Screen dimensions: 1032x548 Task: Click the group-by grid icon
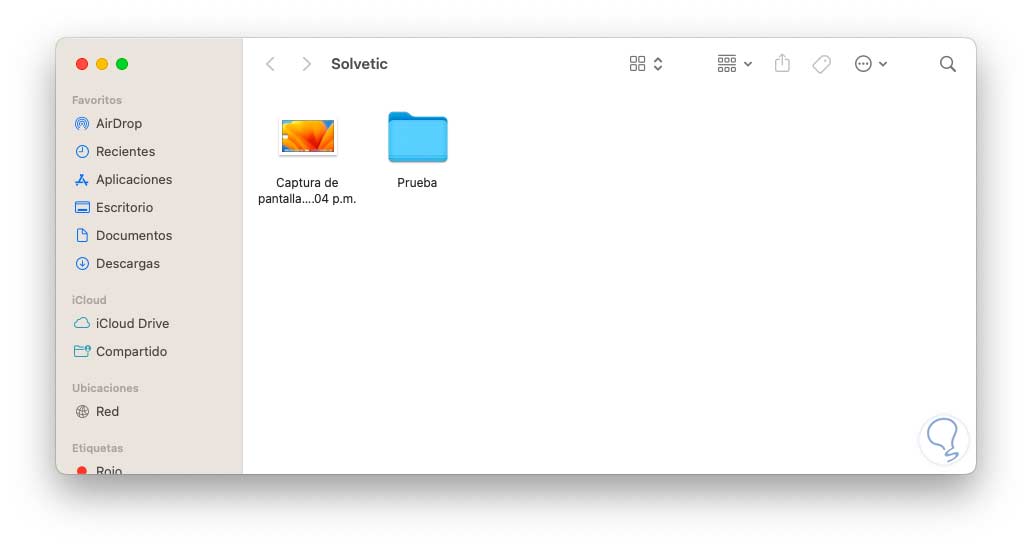tap(727, 64)
